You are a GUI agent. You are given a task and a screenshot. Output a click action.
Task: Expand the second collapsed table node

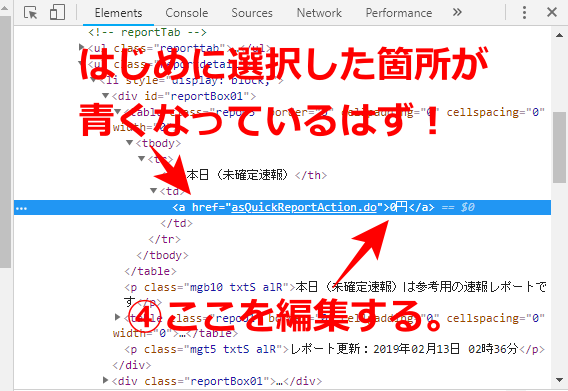click(x=117, y=317)
